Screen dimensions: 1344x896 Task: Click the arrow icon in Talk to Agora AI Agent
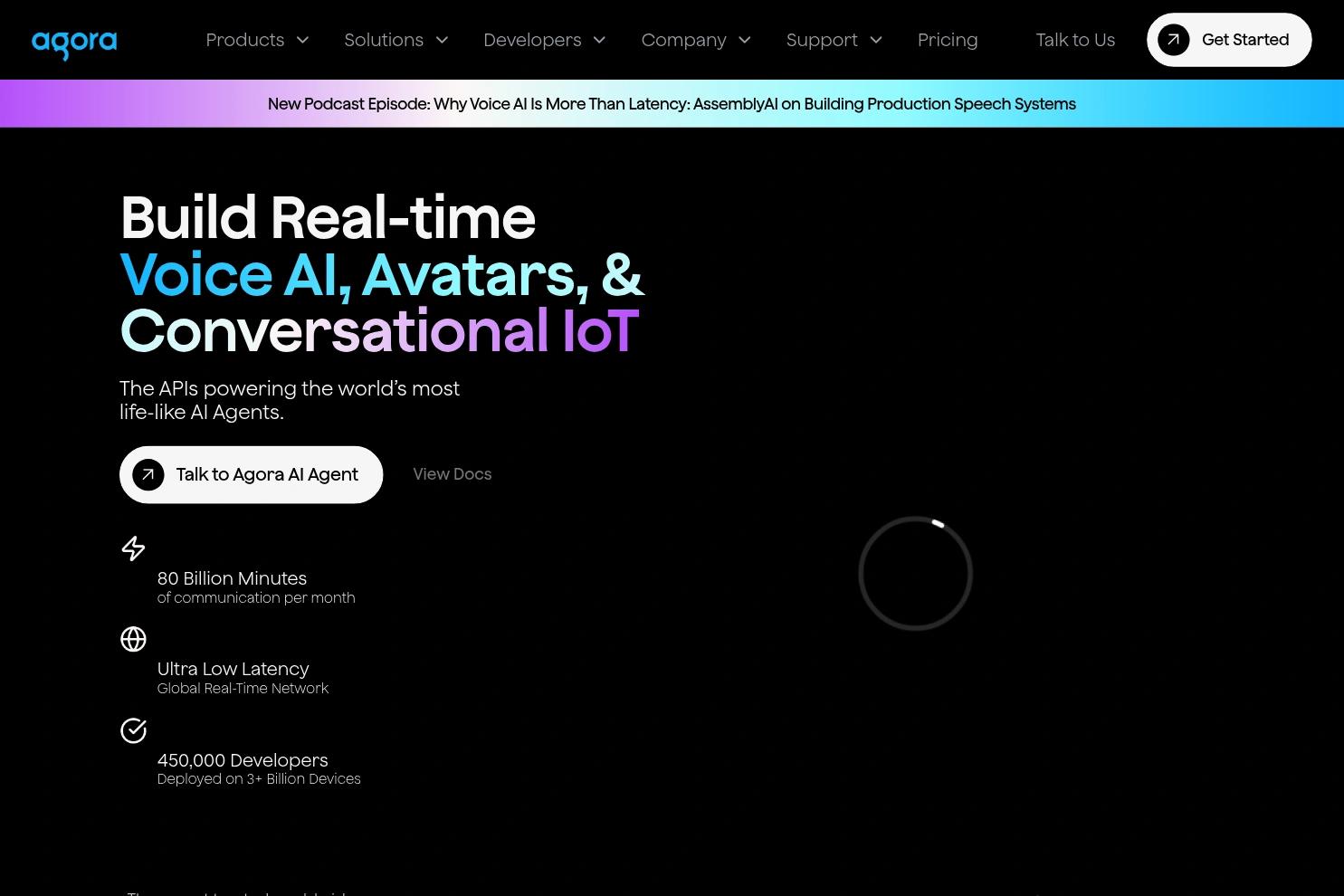(148, 474)
